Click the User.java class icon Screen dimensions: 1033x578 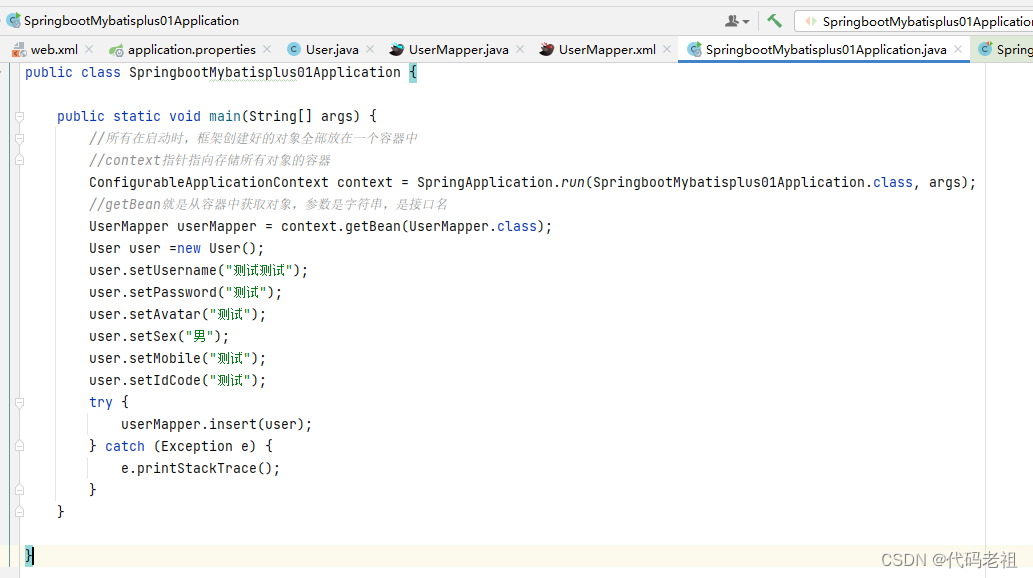(x=294, y=49)
